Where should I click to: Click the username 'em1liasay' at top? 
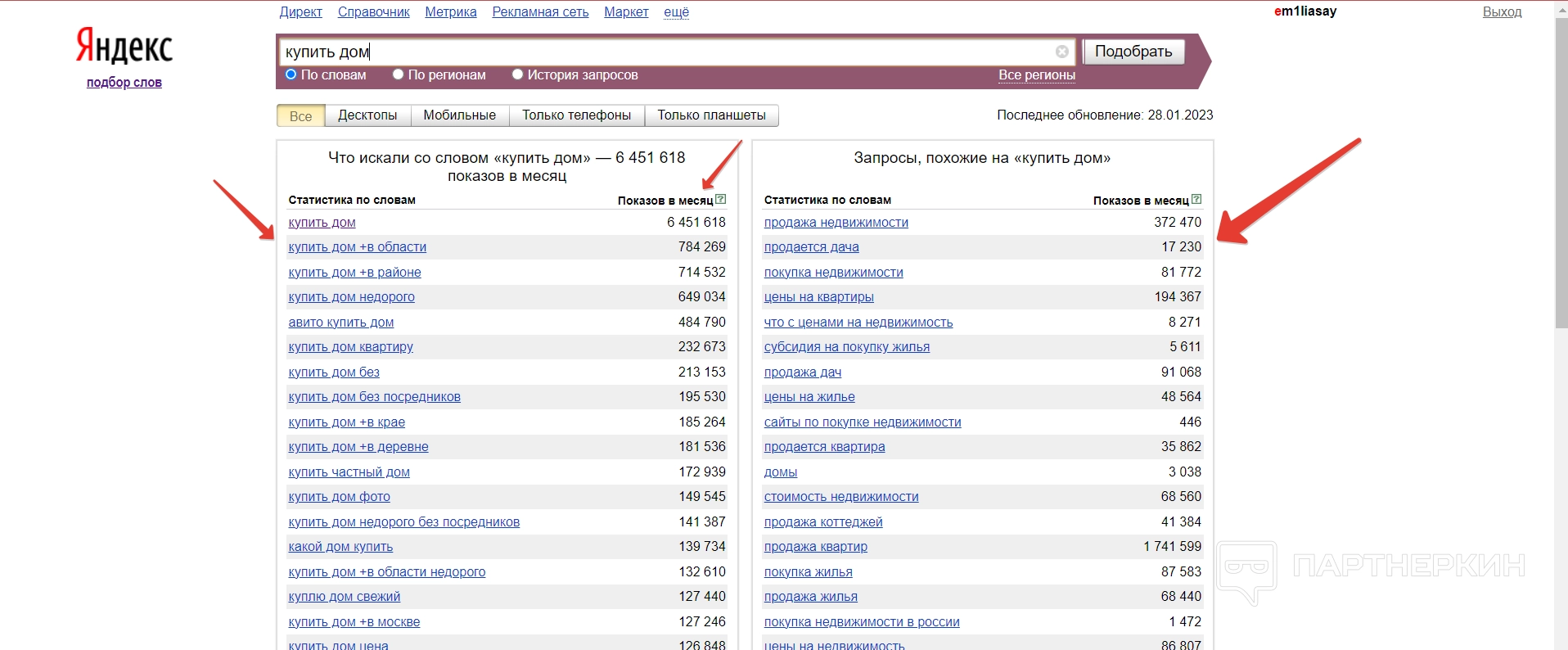coord(1305,11)
